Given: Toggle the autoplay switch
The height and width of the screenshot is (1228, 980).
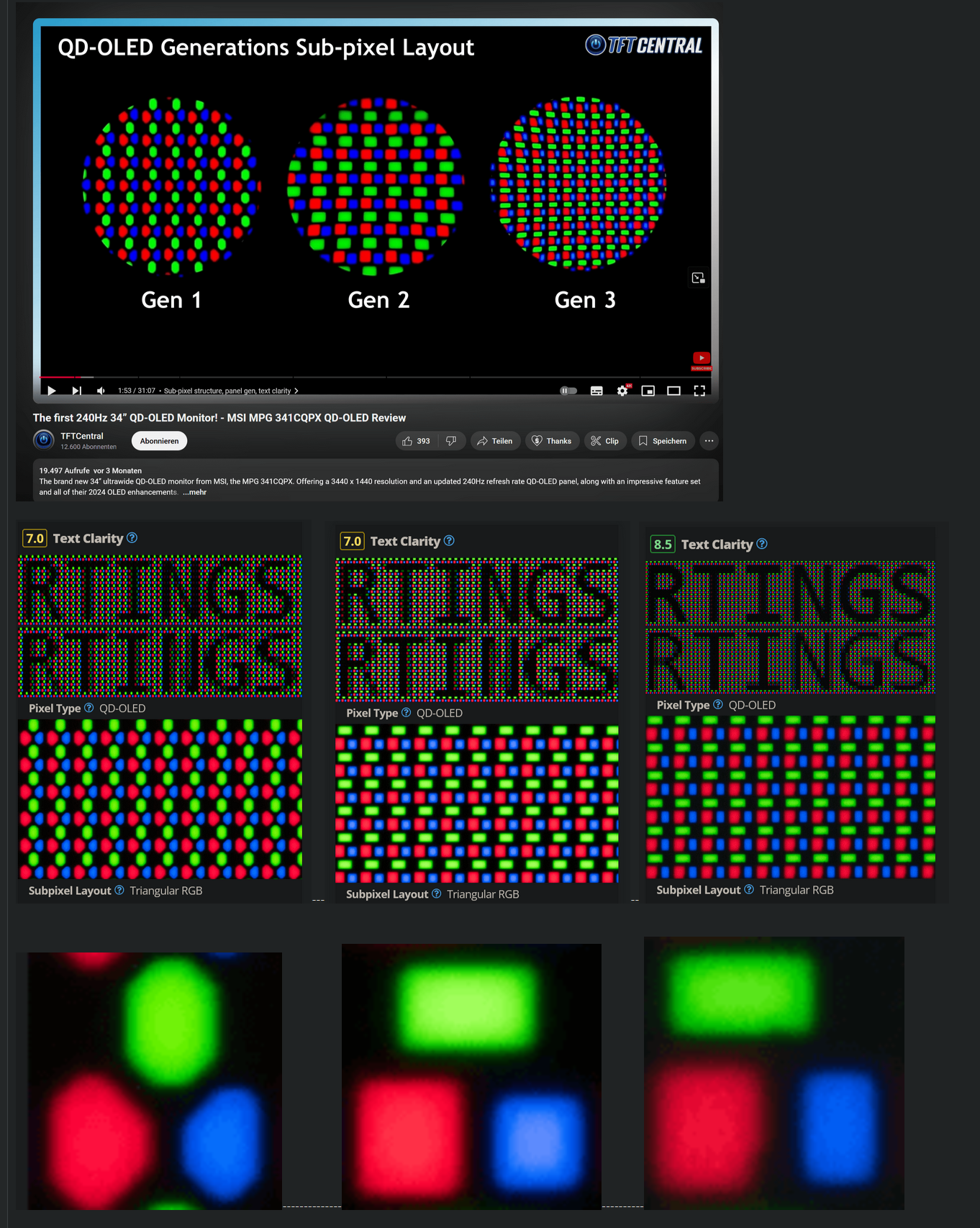Looking at the screenshot, I should [x=568, y=391].
